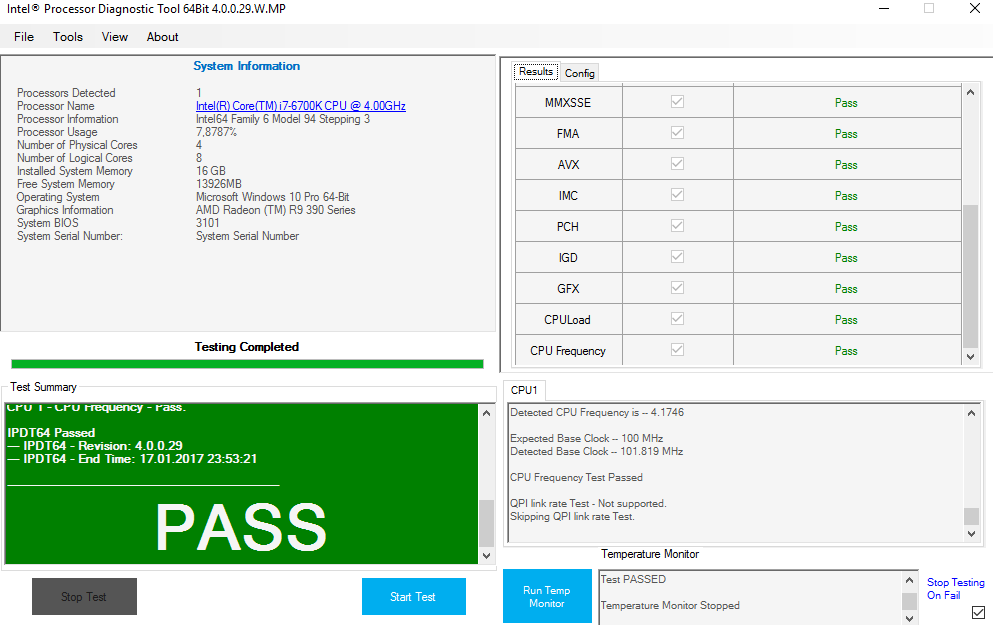Click the Pass result in the MMXSSE row
993x625 pixels.
click(846, 103)
